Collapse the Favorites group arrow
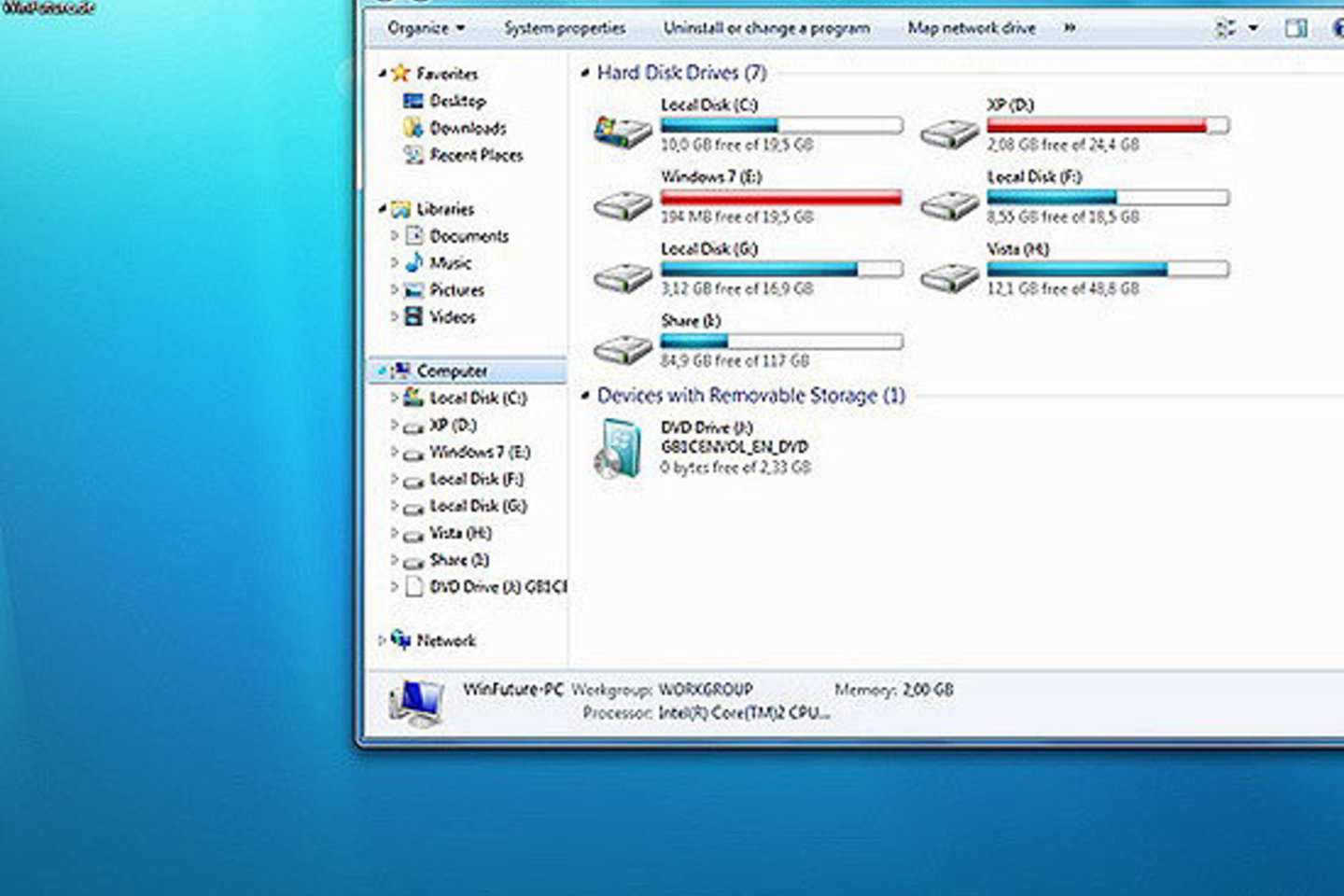 (382, 73)
